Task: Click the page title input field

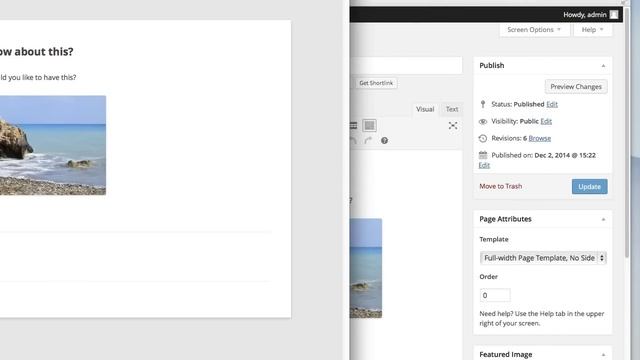Action: (x=406, y=65)
